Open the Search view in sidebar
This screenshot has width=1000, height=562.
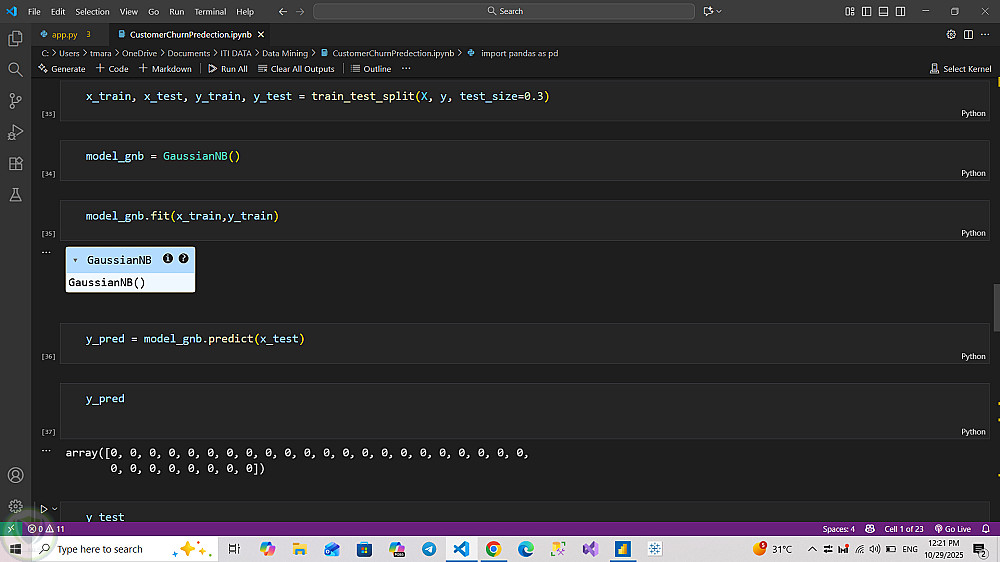pos(15,70)
